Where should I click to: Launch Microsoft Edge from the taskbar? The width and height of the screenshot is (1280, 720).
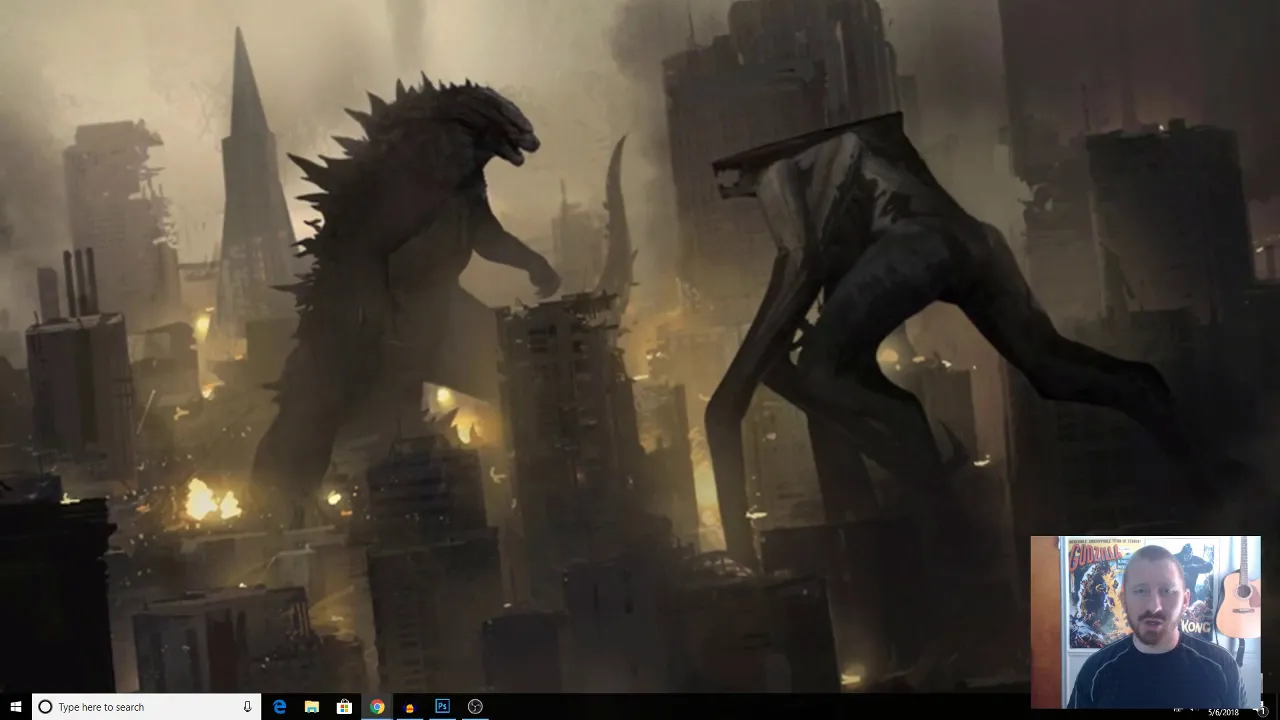click(280, 707)
